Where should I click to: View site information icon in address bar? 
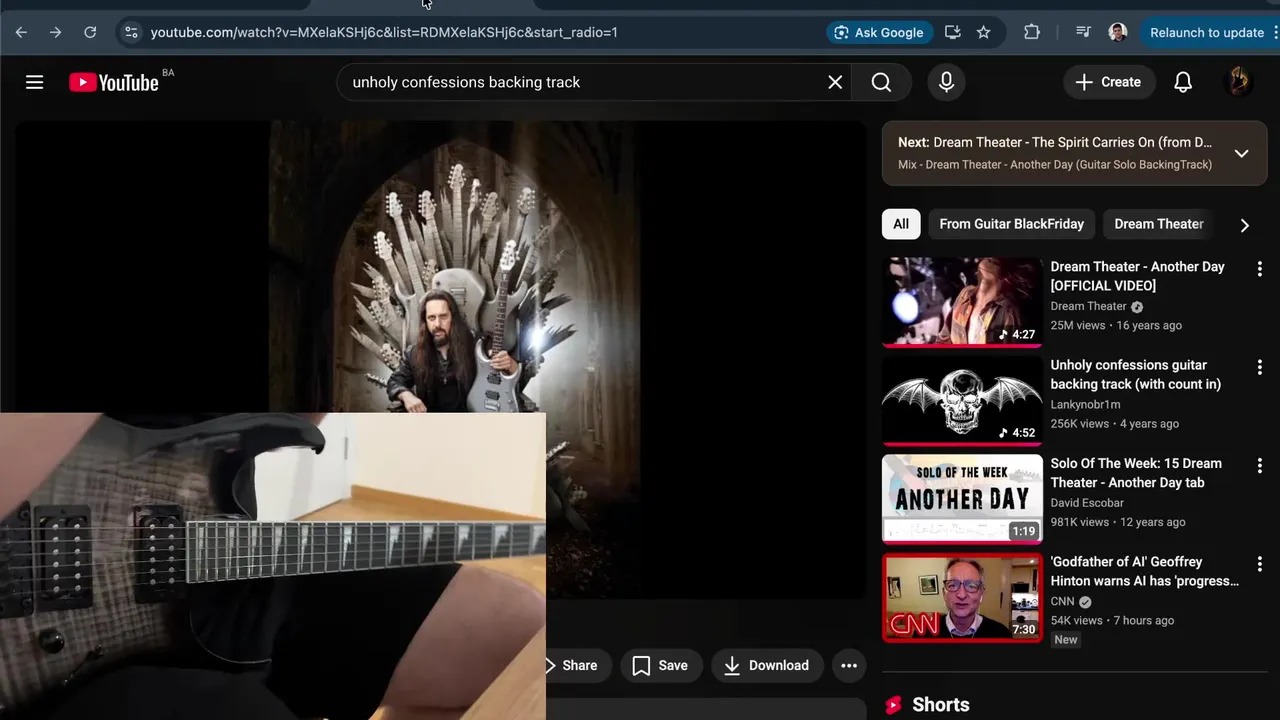(130, 32)
